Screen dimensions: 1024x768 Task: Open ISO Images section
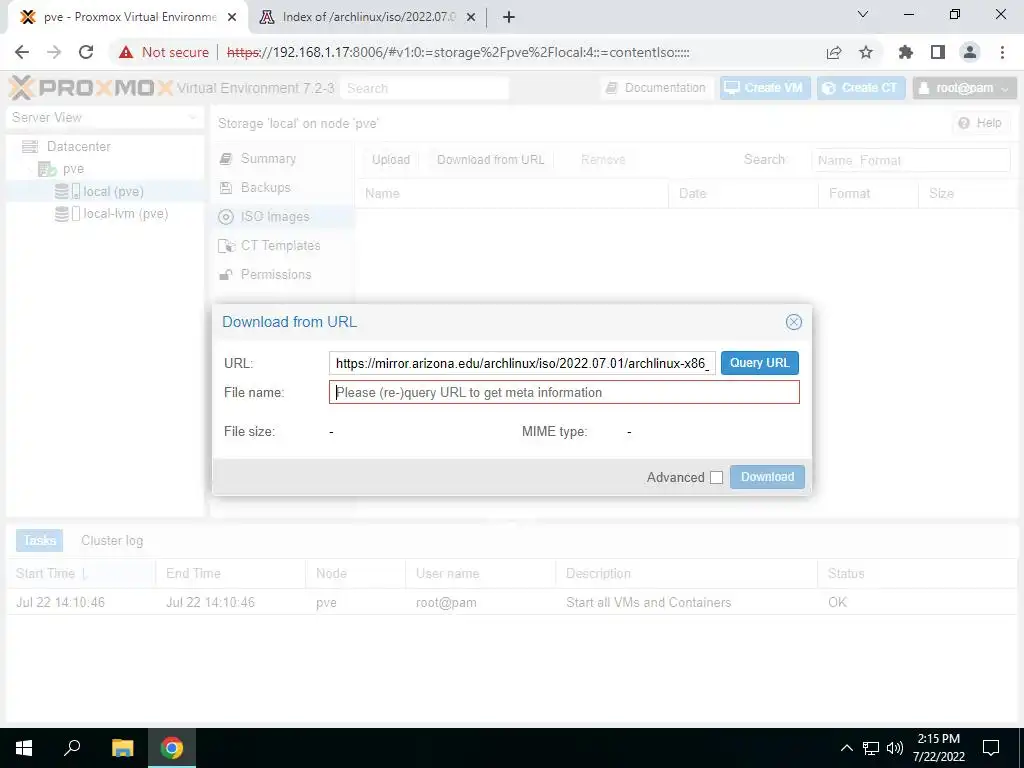tap(284, 217)
